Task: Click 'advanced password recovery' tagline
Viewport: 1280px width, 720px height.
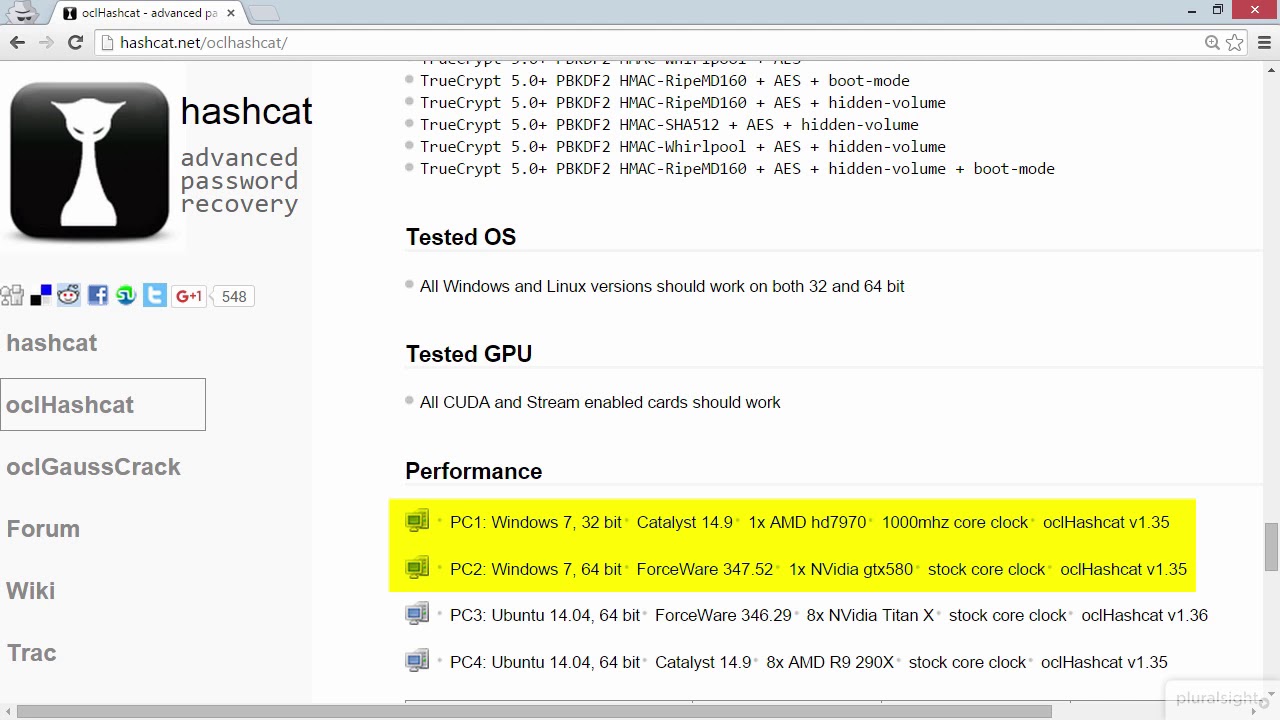Action: coord(240,181)
